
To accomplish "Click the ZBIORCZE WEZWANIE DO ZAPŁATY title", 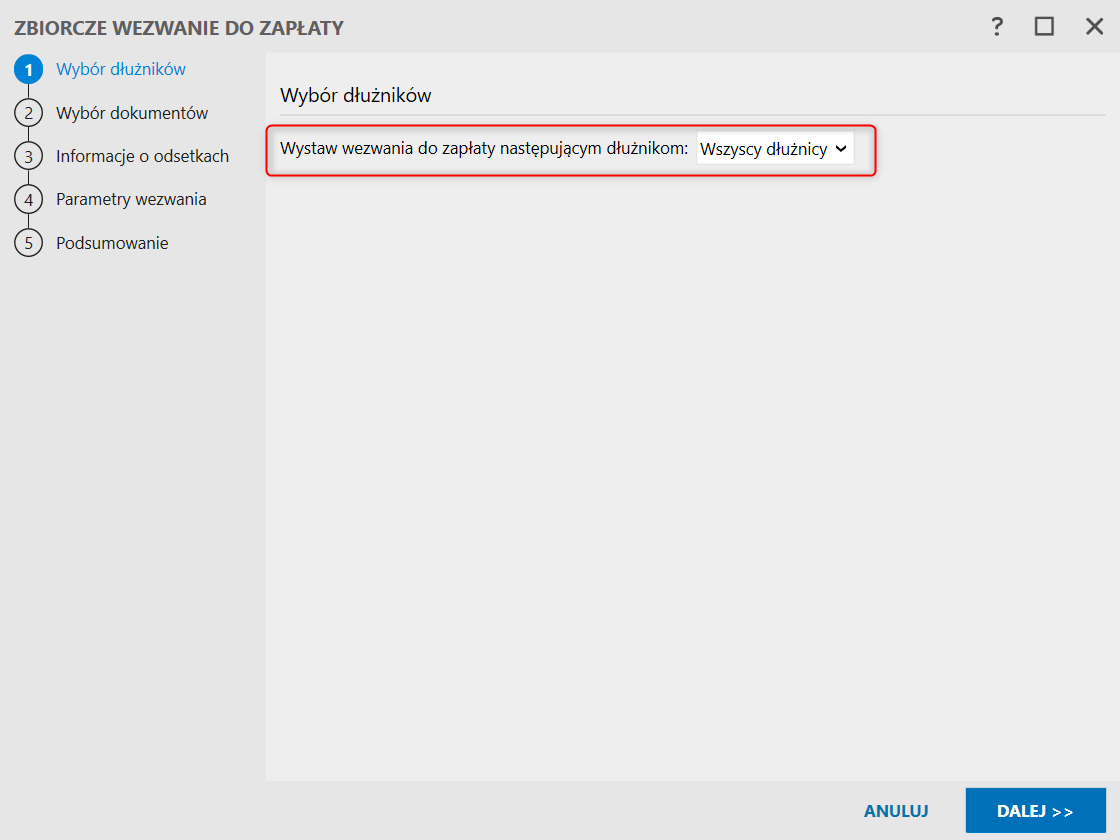I will tap(179, 28).
